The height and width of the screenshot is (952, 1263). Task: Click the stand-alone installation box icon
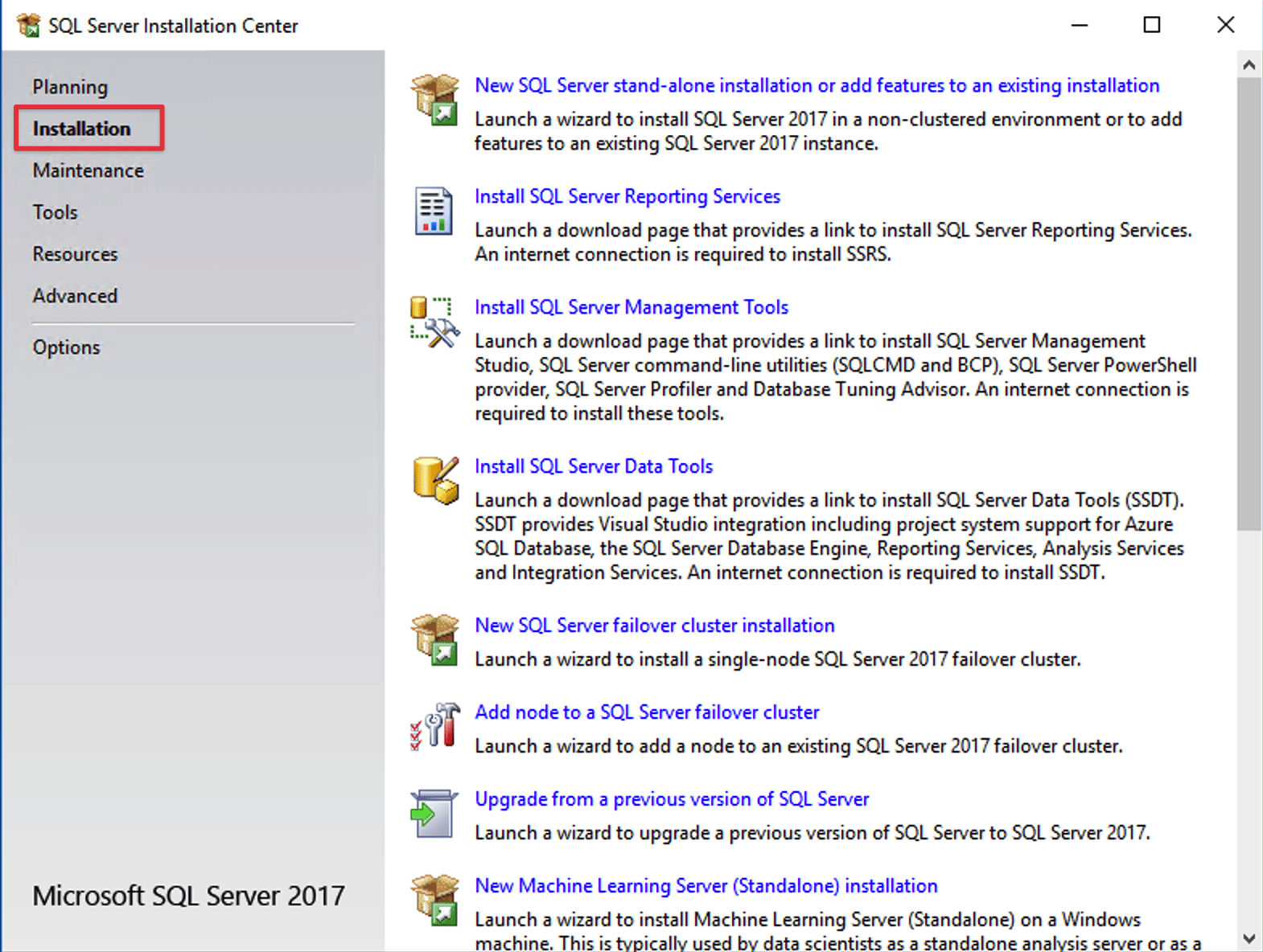(434, 101)
